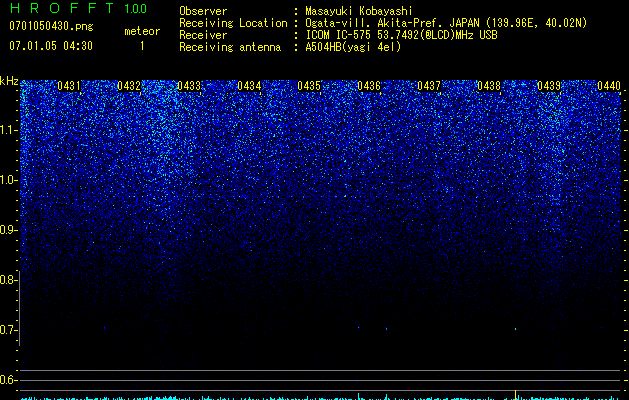Click the 0.8 kHz axis label
This screenshot has height=400, width=629.
pyautogui.click(x=8, y=280)
